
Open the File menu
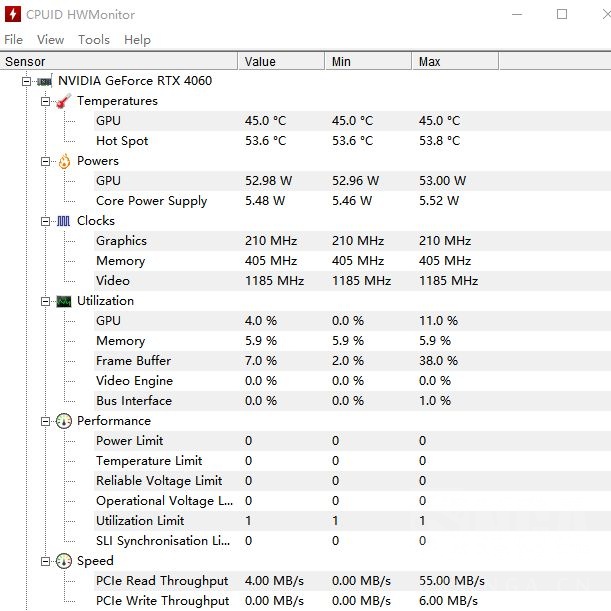pos(13,40)
